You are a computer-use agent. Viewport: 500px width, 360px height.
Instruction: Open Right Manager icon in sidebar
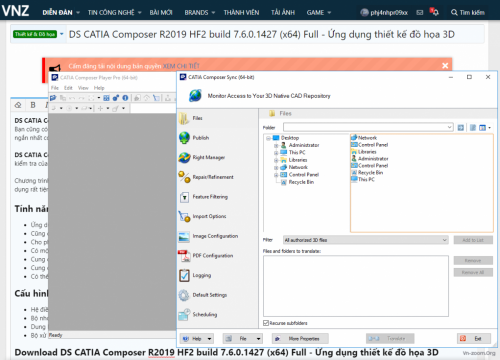(184, 157)
